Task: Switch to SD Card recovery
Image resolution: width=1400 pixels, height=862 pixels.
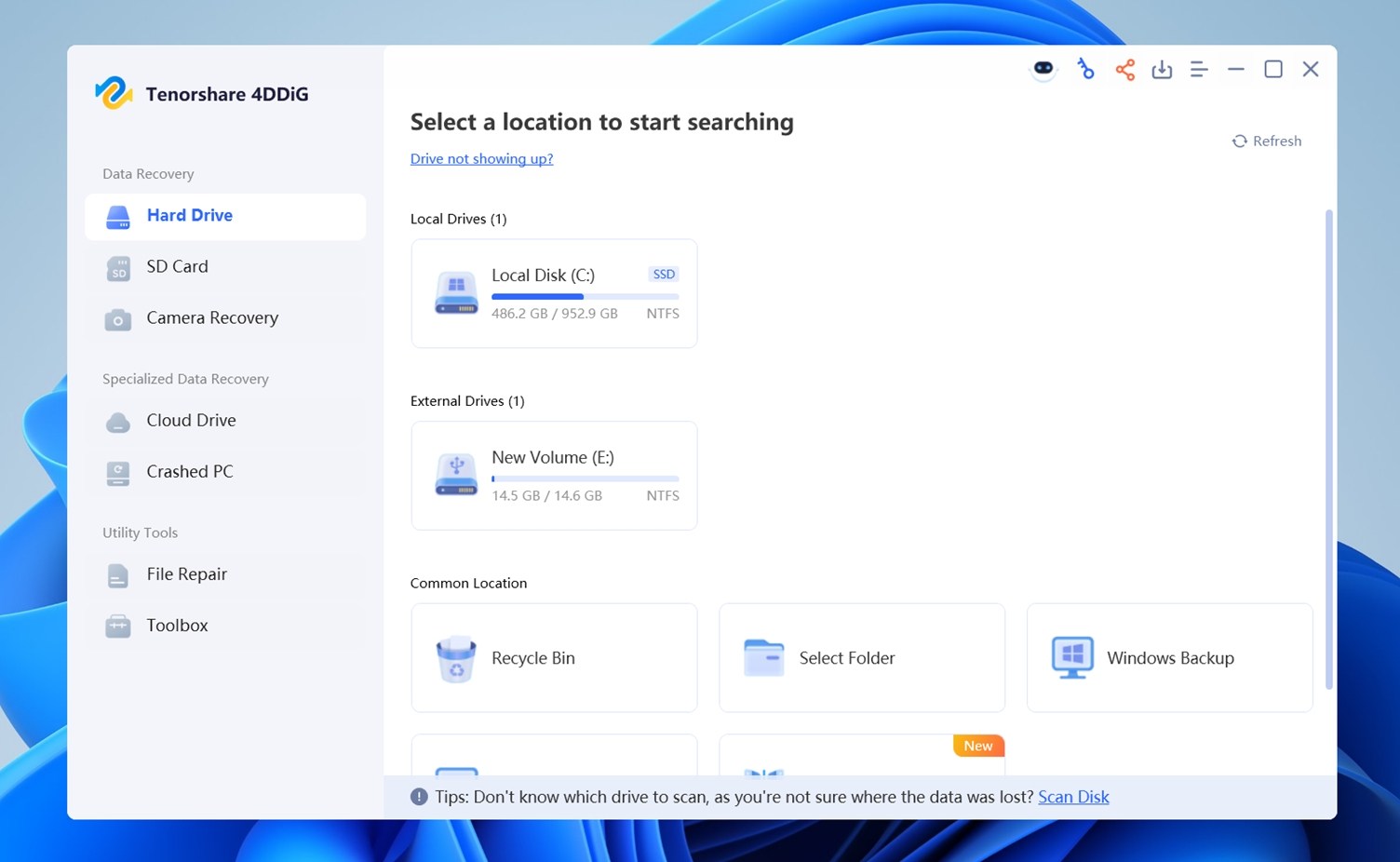Action: (x=177, y=266)
